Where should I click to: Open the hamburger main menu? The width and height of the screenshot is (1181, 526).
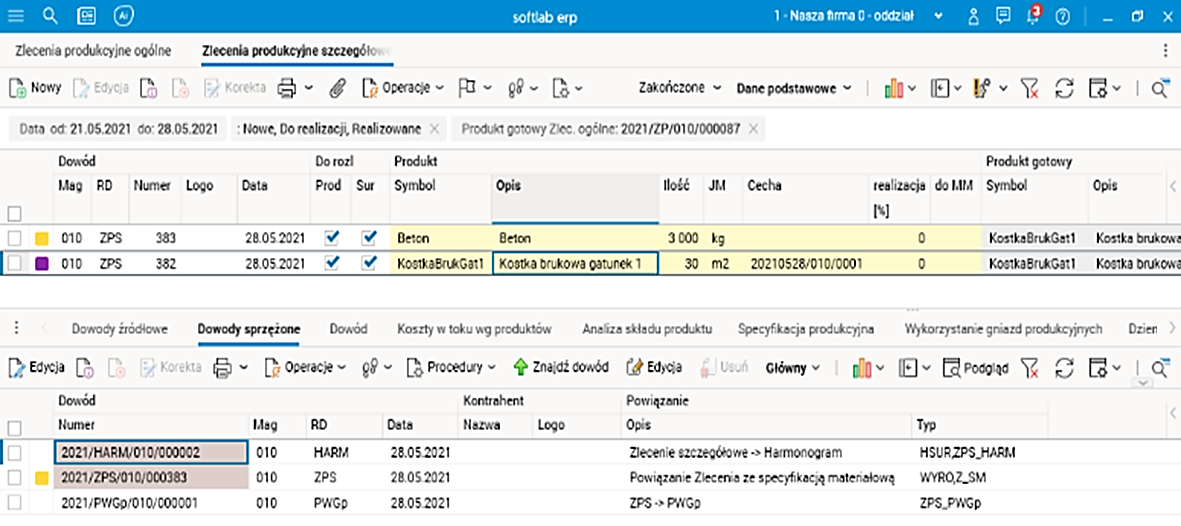pos(17,16)
